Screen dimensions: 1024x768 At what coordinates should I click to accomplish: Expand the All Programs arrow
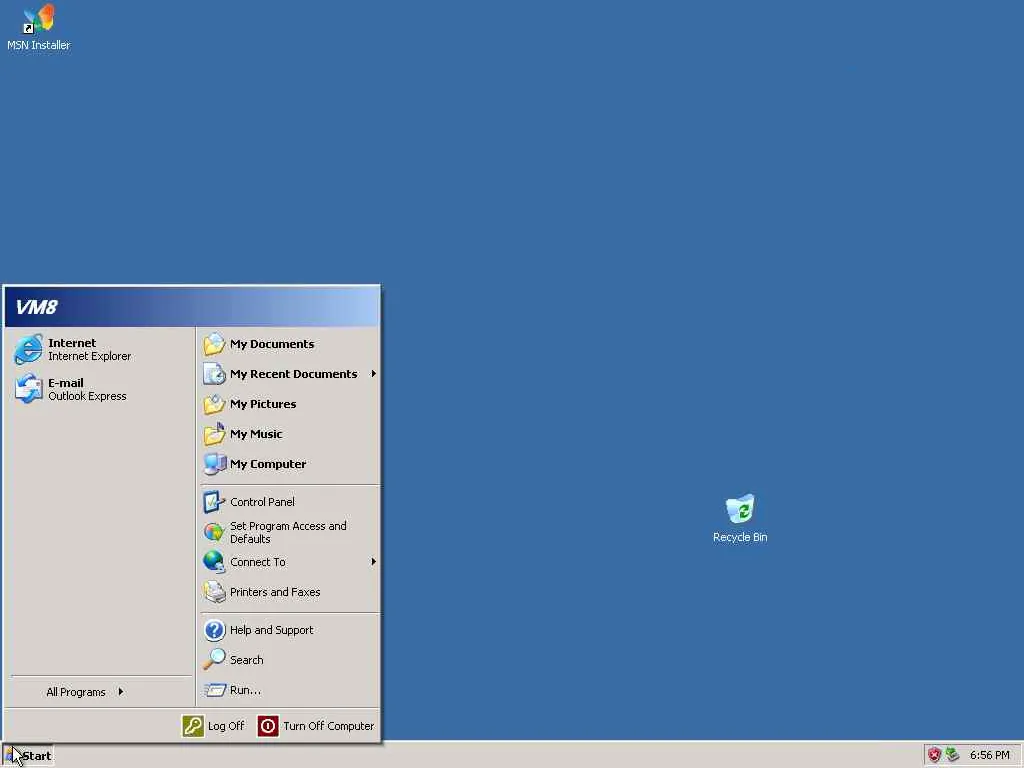pyautogui.click(x=121, y=692)
